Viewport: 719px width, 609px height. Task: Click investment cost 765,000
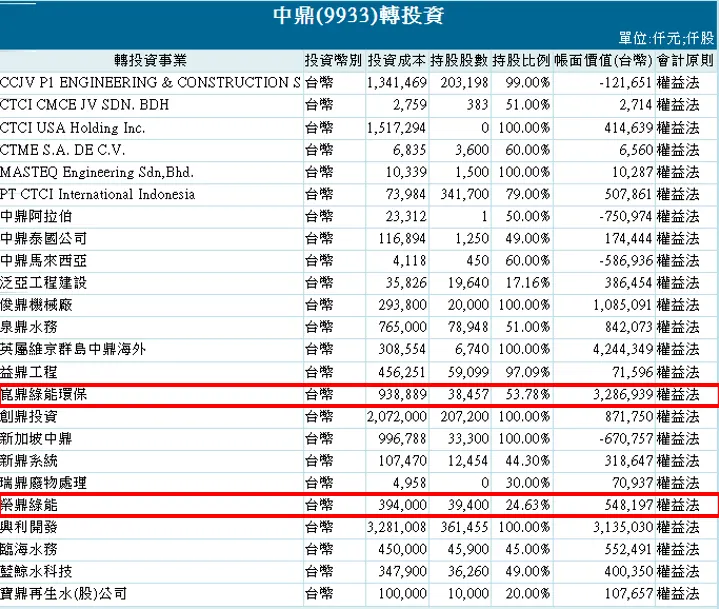coord(402,327)
